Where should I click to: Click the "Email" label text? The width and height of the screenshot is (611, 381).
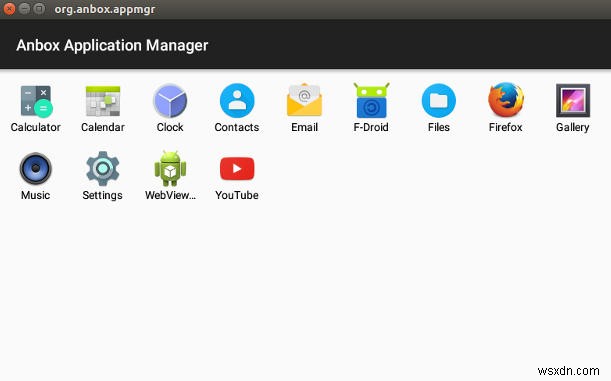(304, 127)
